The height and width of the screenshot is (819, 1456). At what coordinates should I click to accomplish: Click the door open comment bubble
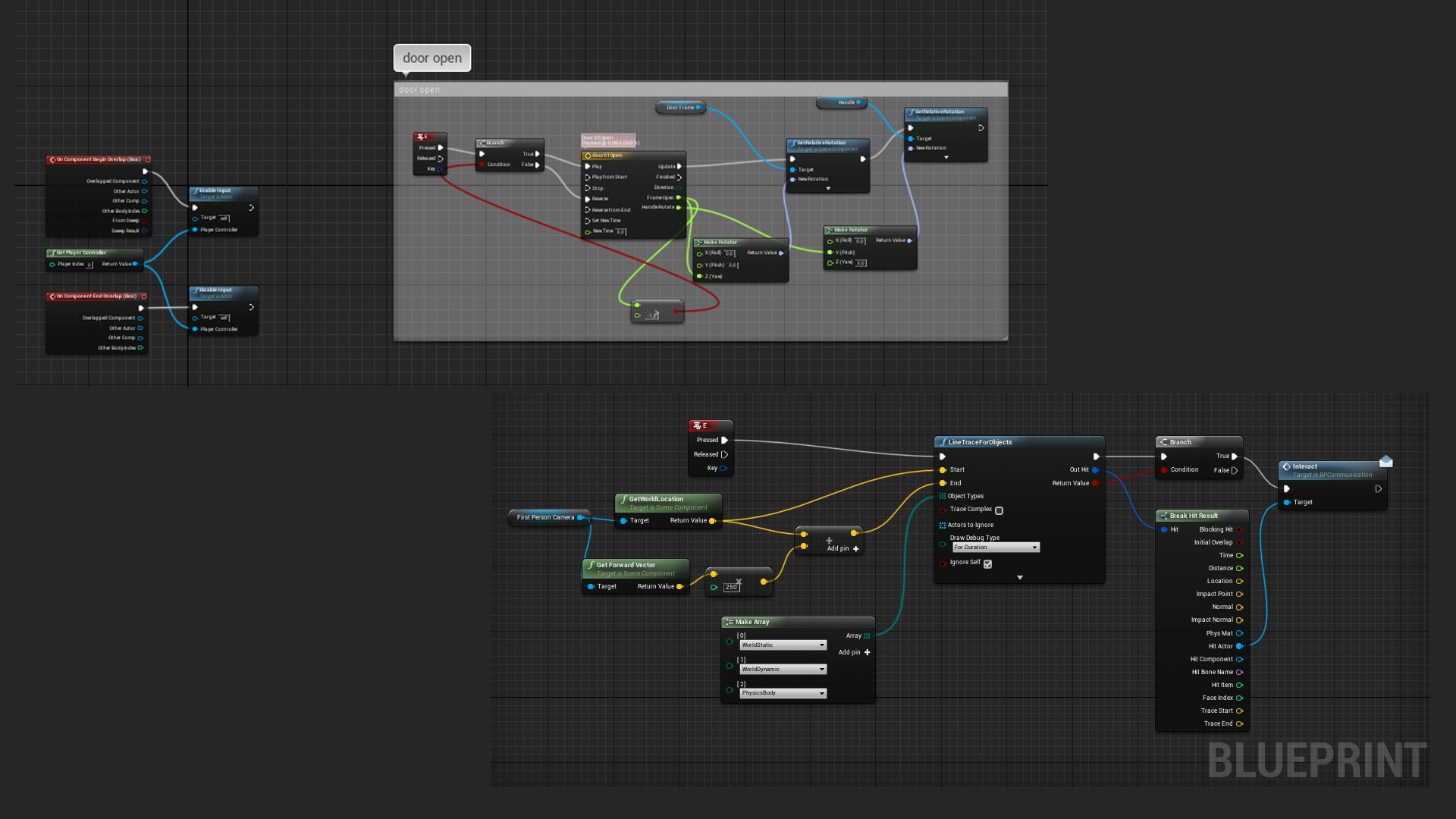click(x=431, y=58)
